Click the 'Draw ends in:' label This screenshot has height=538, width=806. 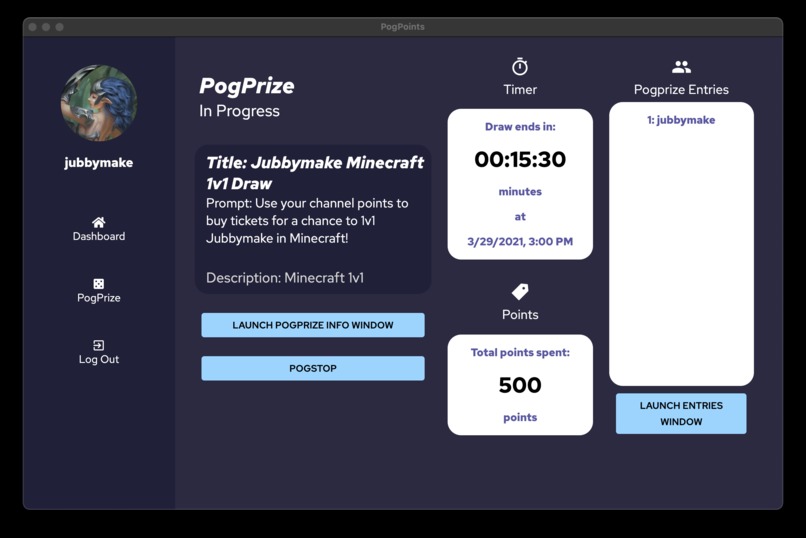point(520,127)
